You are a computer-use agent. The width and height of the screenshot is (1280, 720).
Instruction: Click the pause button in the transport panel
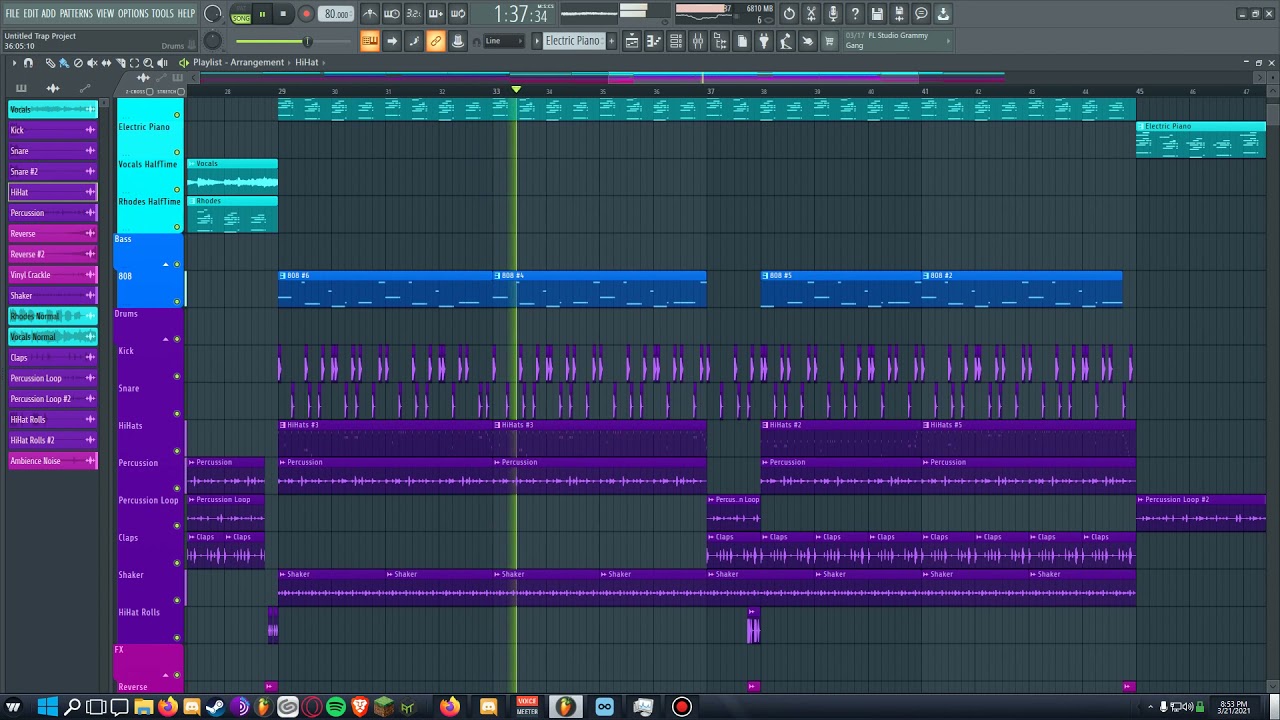262,14
